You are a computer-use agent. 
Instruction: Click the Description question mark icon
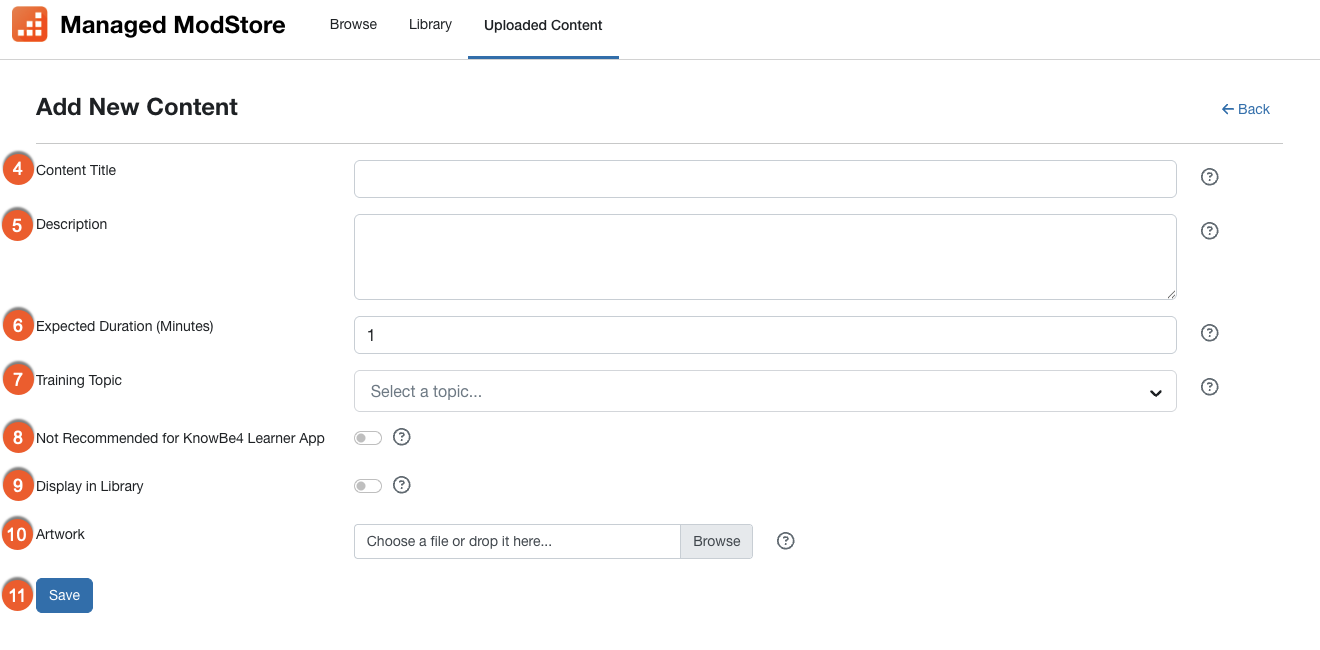(x=1209, y=230)
